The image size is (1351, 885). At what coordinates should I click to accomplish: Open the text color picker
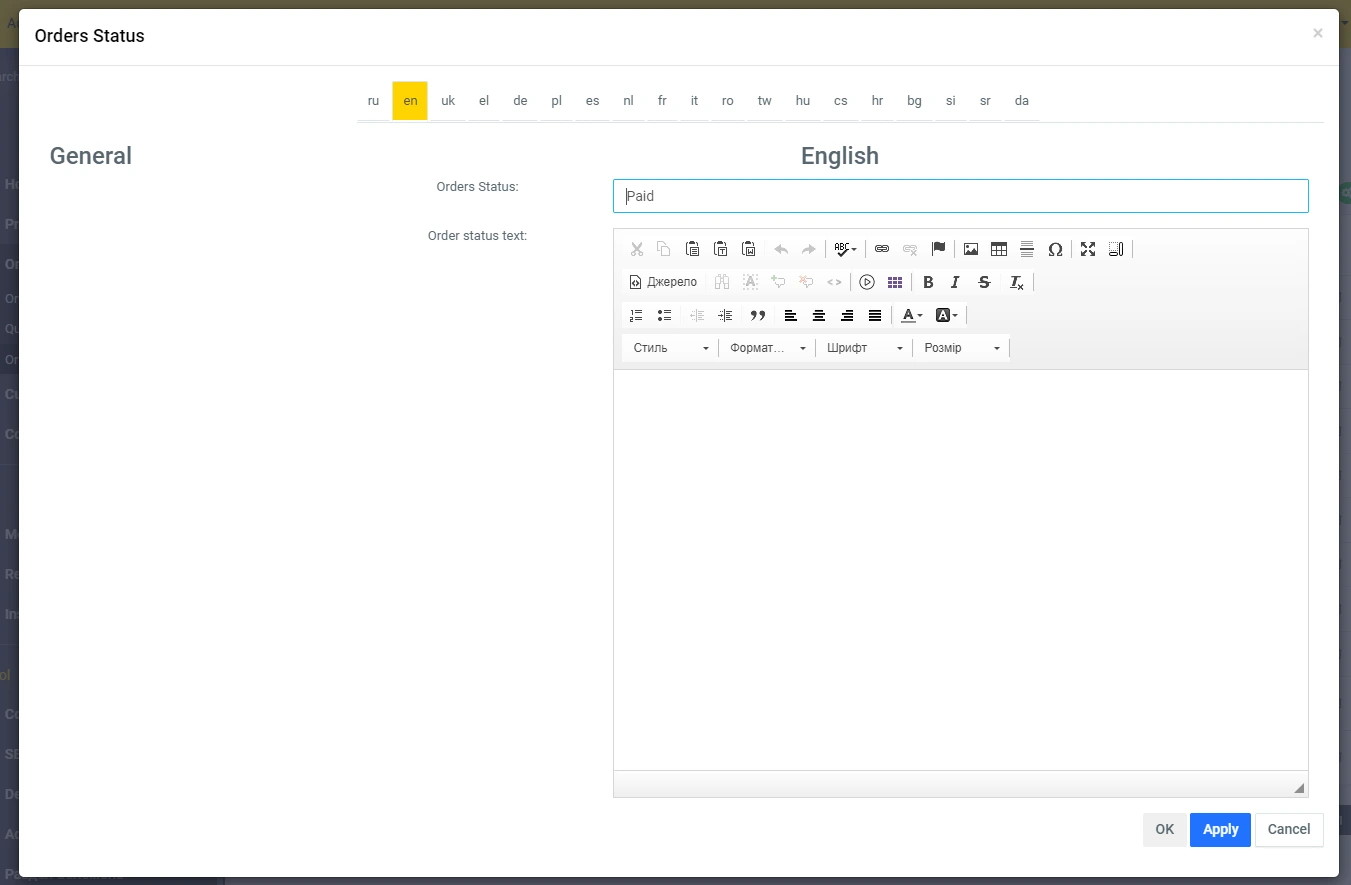[911, 315]
